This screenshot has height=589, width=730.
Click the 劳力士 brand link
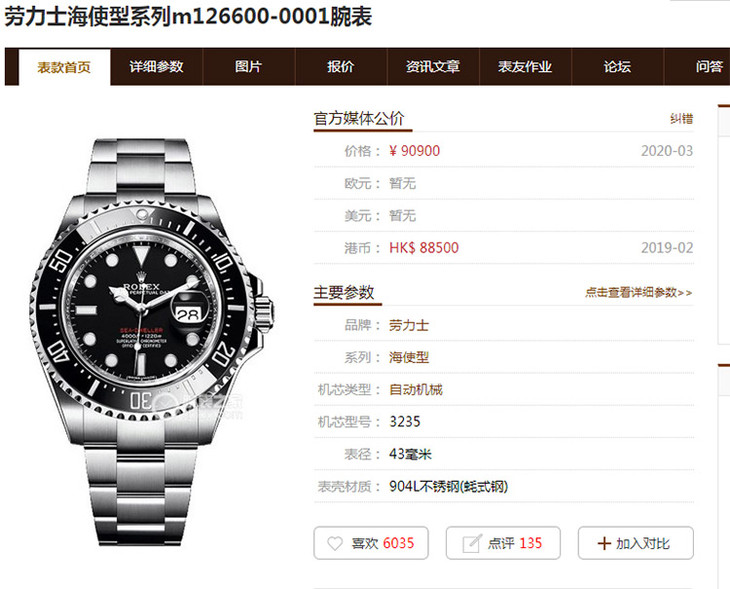coord(409,325)
